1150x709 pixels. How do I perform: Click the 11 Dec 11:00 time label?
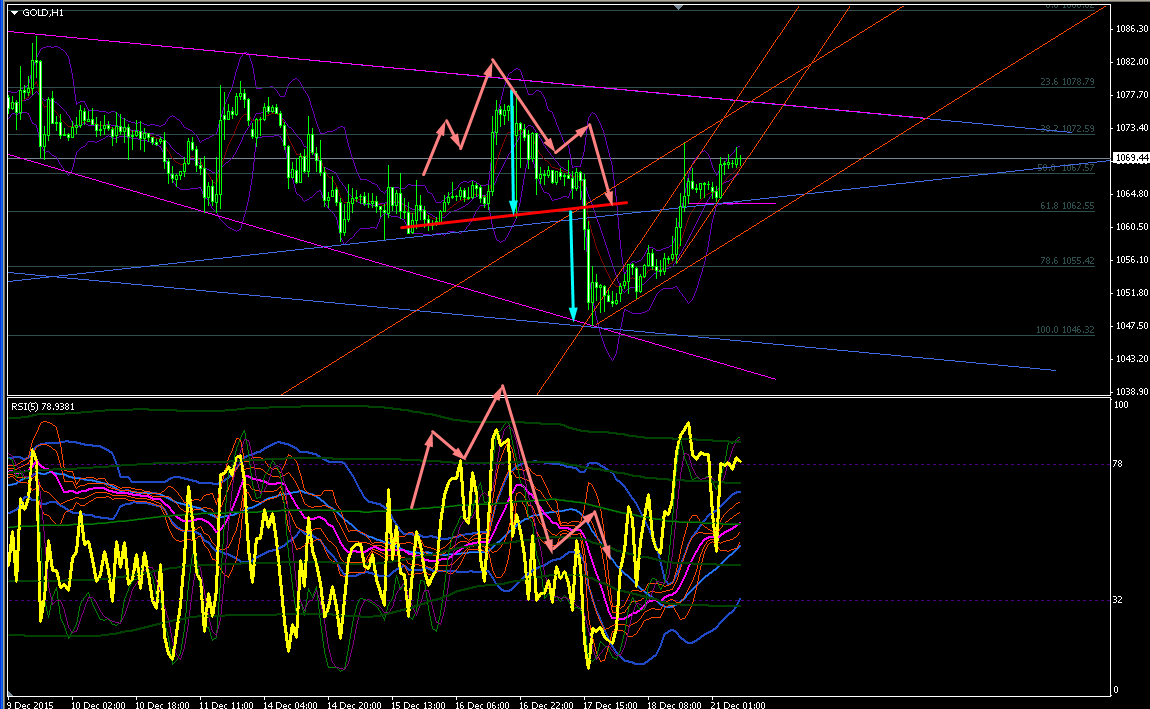226,705
